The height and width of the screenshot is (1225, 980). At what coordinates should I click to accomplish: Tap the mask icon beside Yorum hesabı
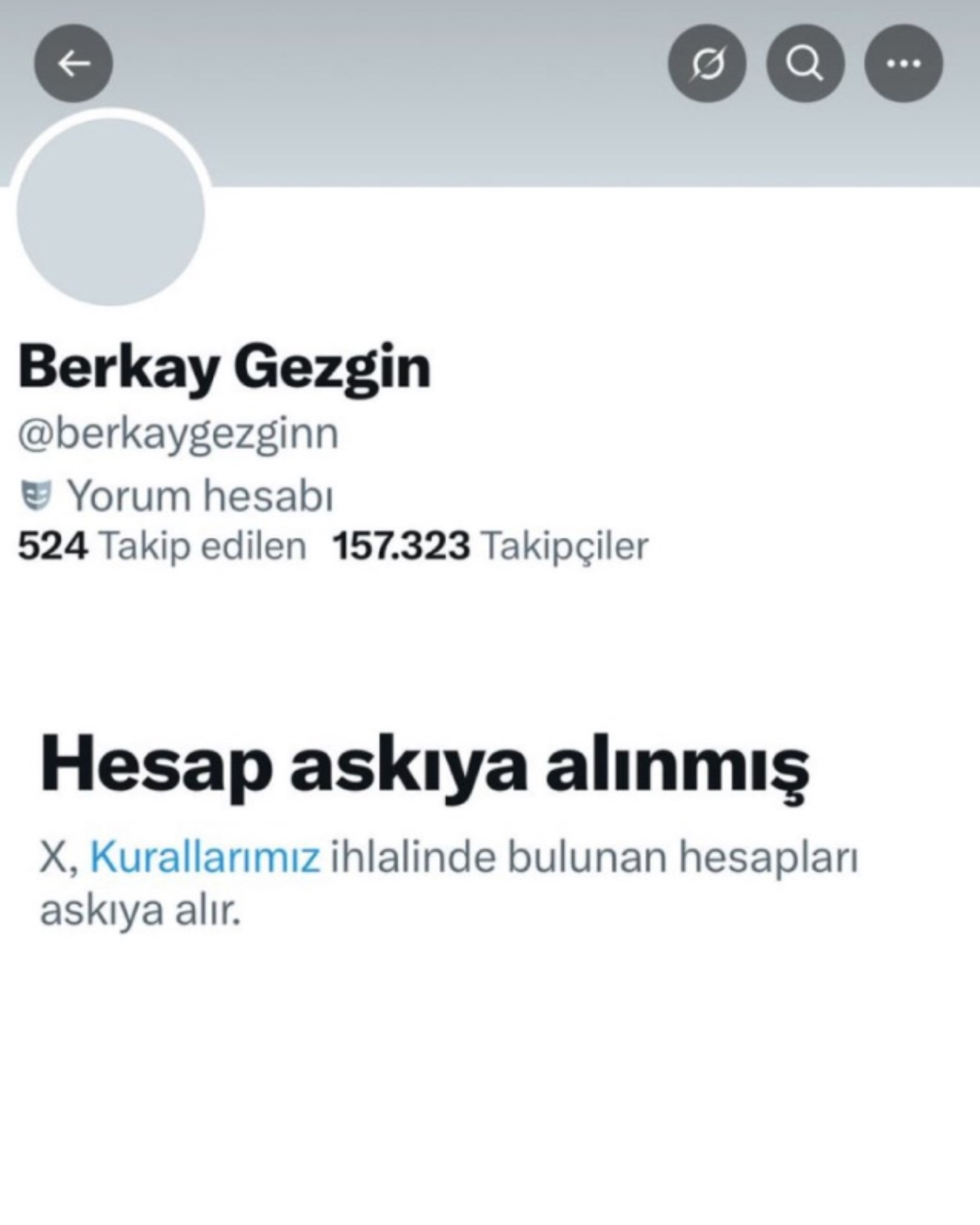36,495
